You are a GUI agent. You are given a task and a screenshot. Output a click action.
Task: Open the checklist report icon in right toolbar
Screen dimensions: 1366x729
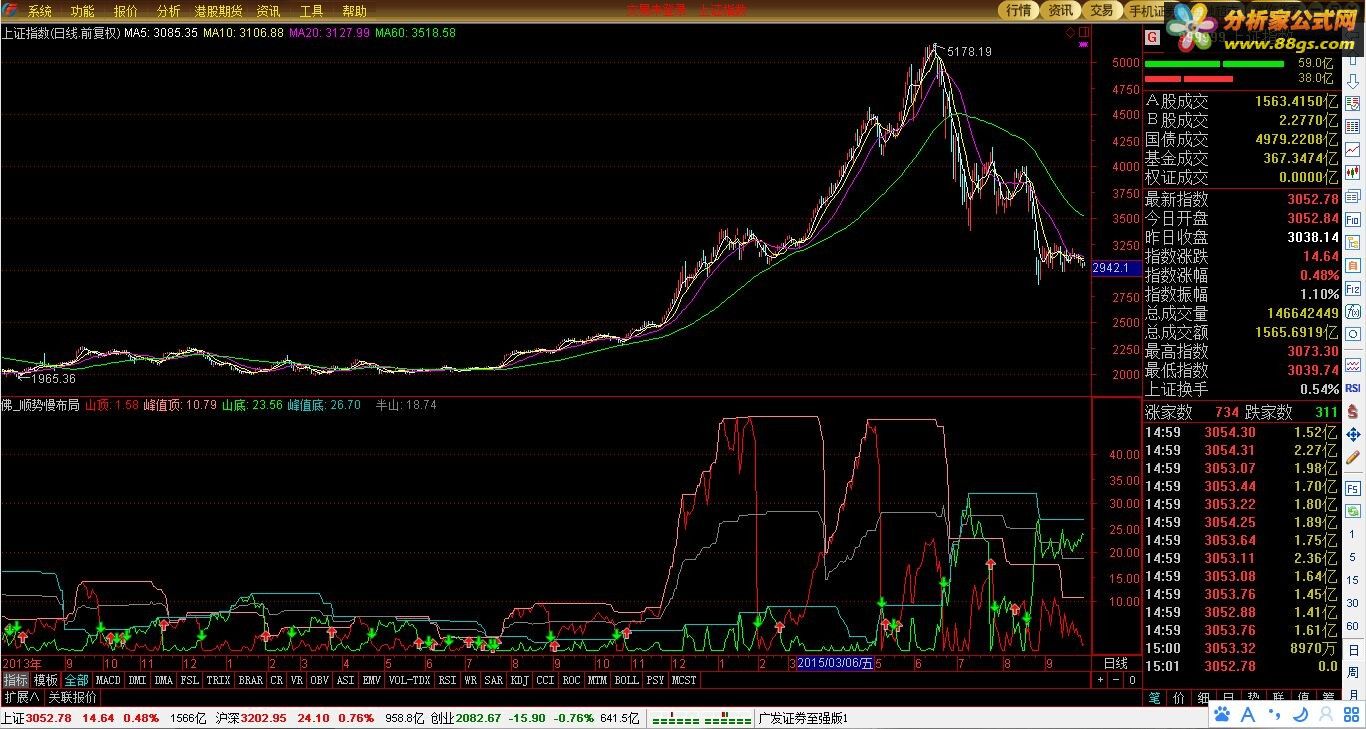1353,103
